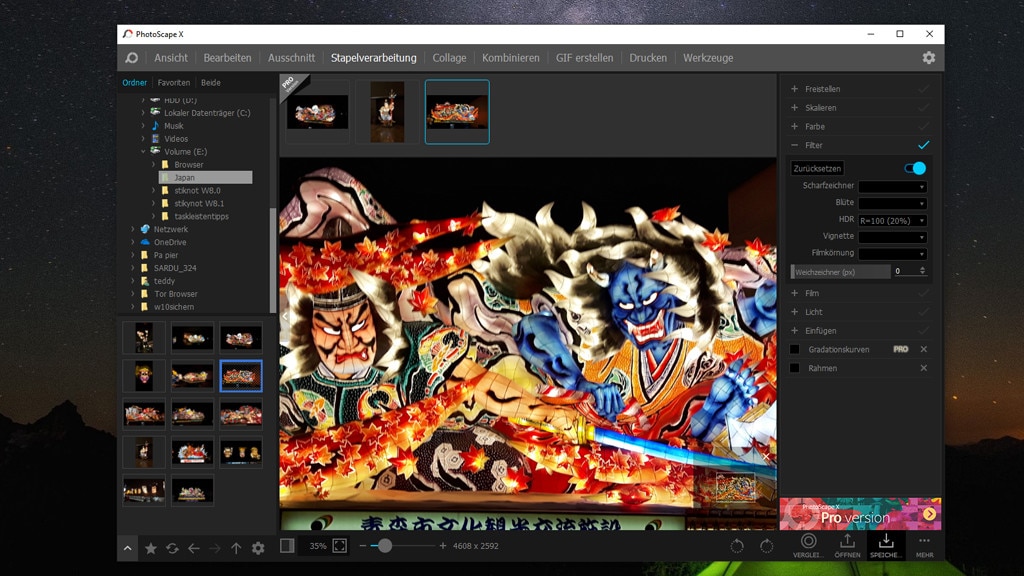Toggle the Skalieren checkmark
1024x576 pixels.
923,108
